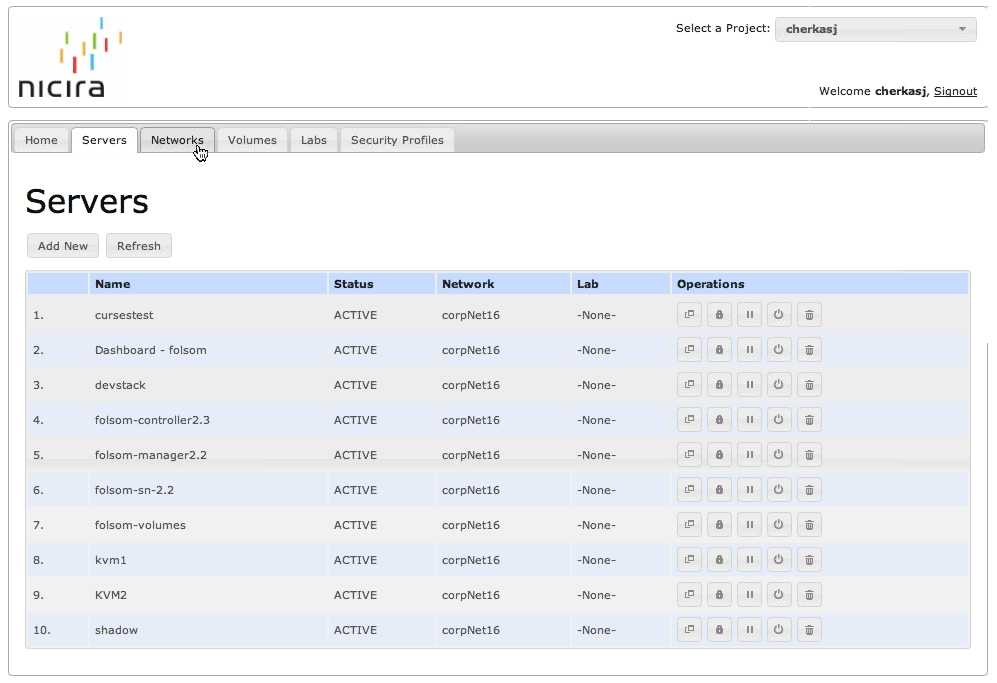Click power icon for folsom-controller2.3

coord(779,420)
